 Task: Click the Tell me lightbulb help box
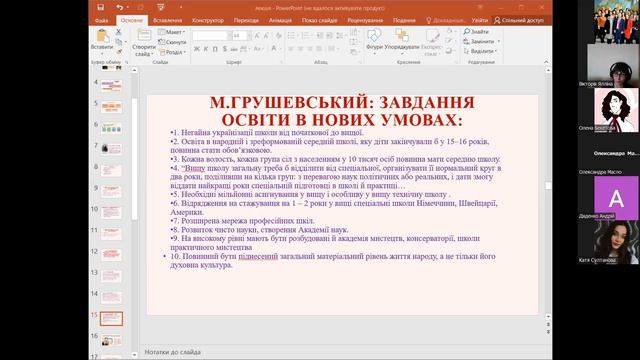[x=445, y=20]
